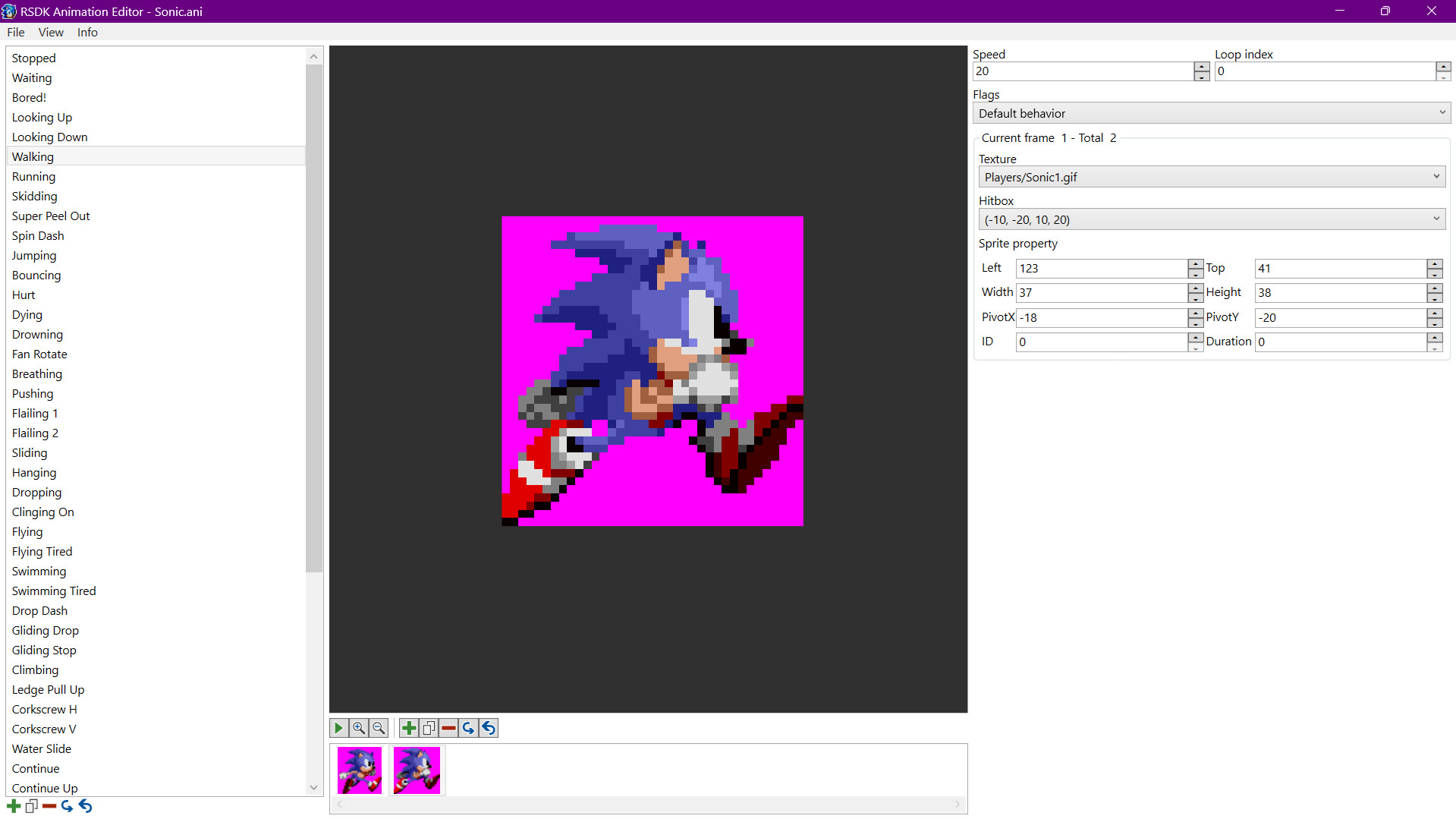Play the Walking animation preview
This screenshot has width=1456, height=819.
[338, 727]
